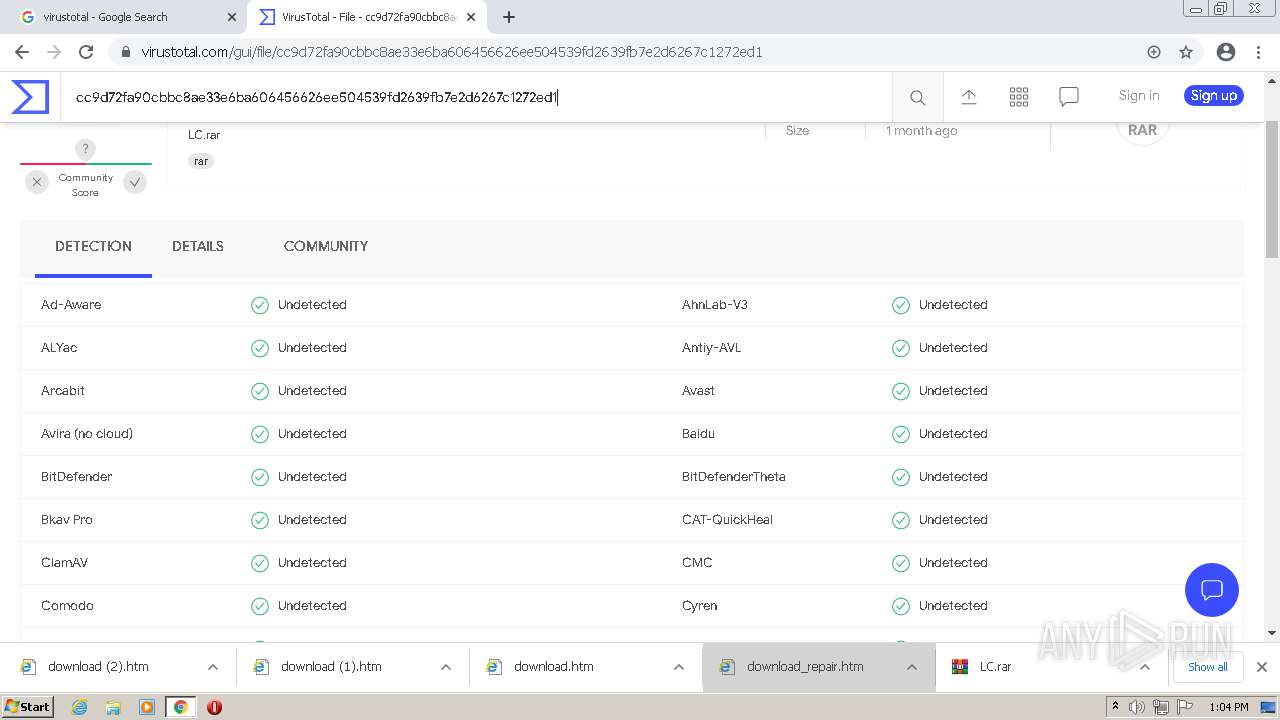Open Chrome three-dot menu
Viewport: 1280px width, 720px height.
[1258, 52]
